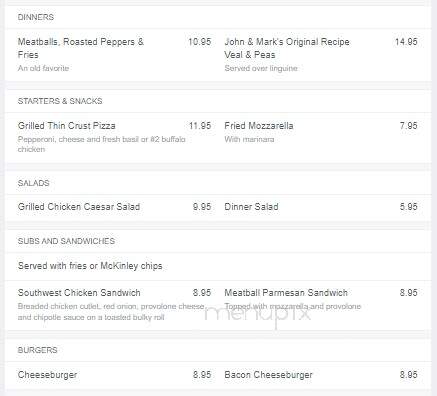Click the menupix watermark logo
The image size is (437, 396).
tap(257, 314)
